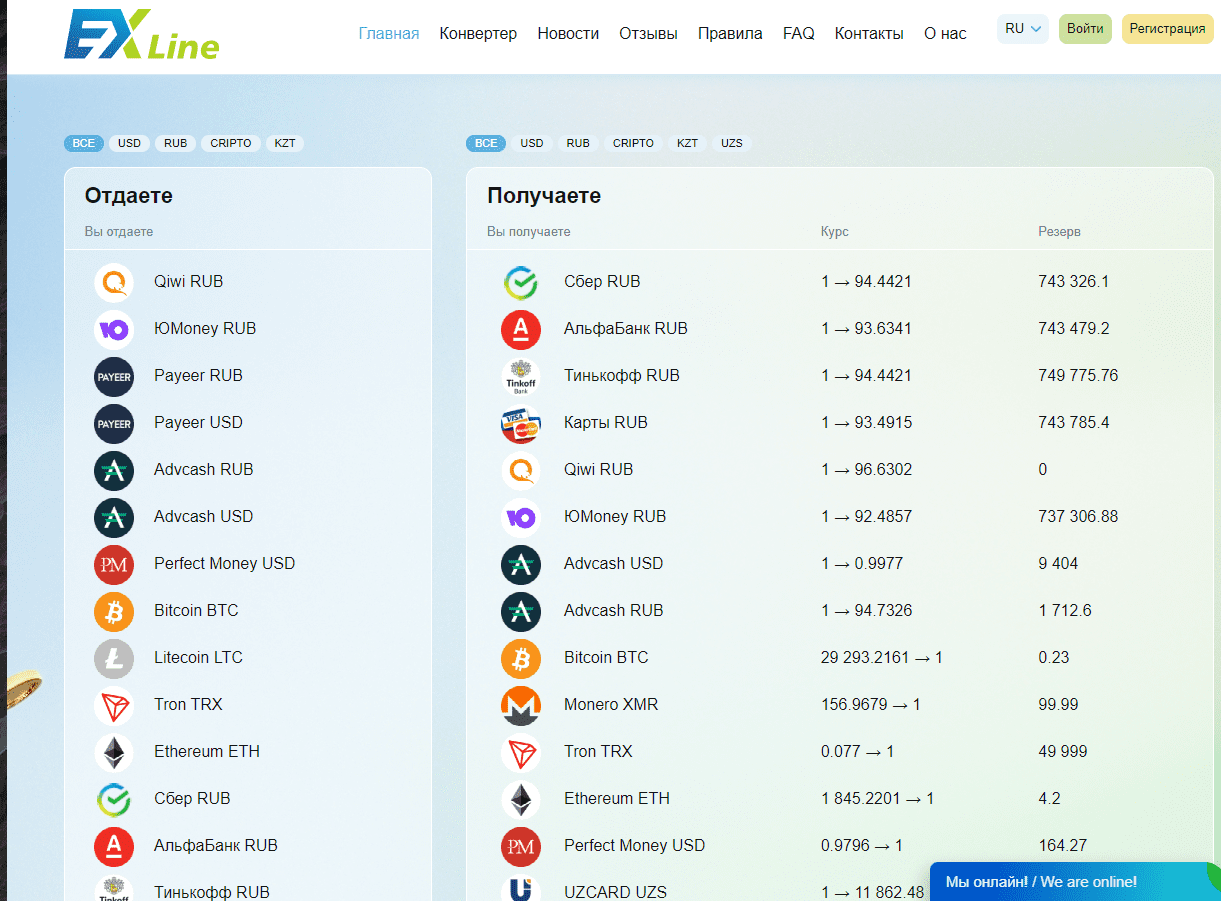1221x901 pixels.
Task: Open the Конвертер page
Action: click(x=478, y=33)
